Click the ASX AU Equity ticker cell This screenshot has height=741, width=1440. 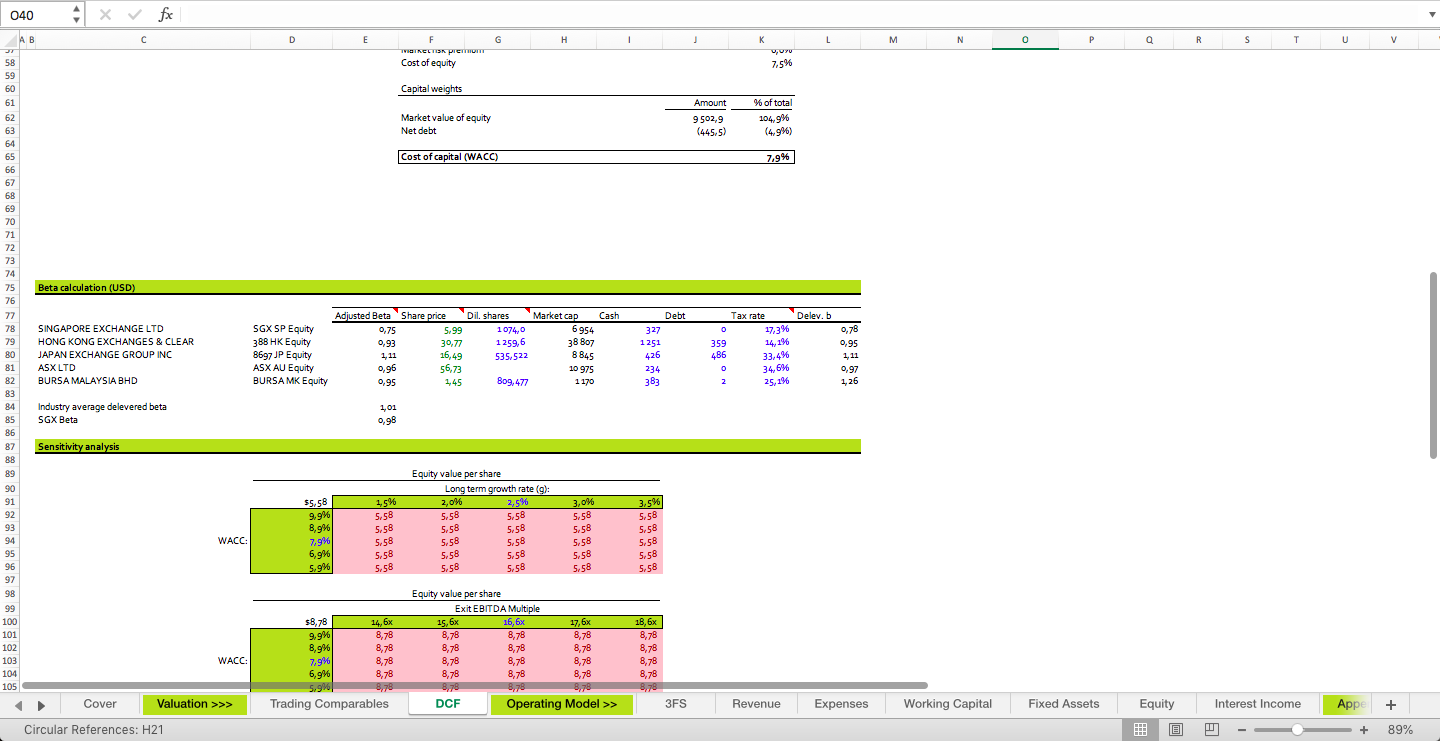click(283, 368)
